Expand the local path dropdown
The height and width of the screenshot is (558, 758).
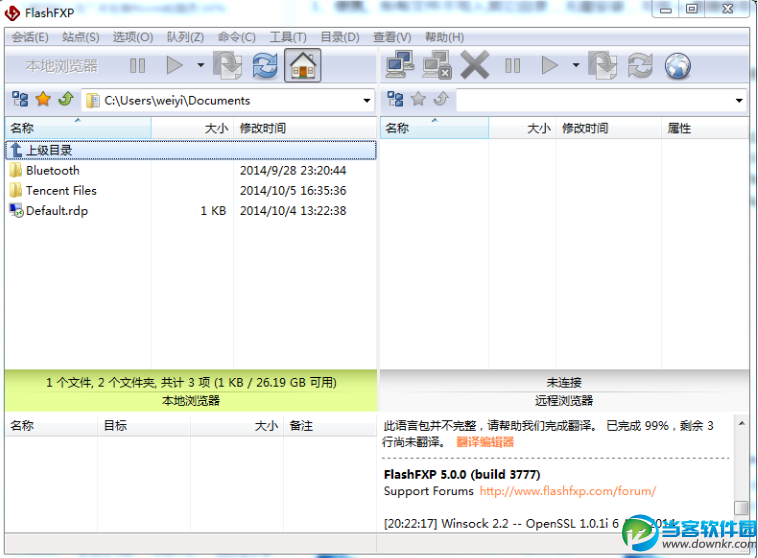[367, 101]
